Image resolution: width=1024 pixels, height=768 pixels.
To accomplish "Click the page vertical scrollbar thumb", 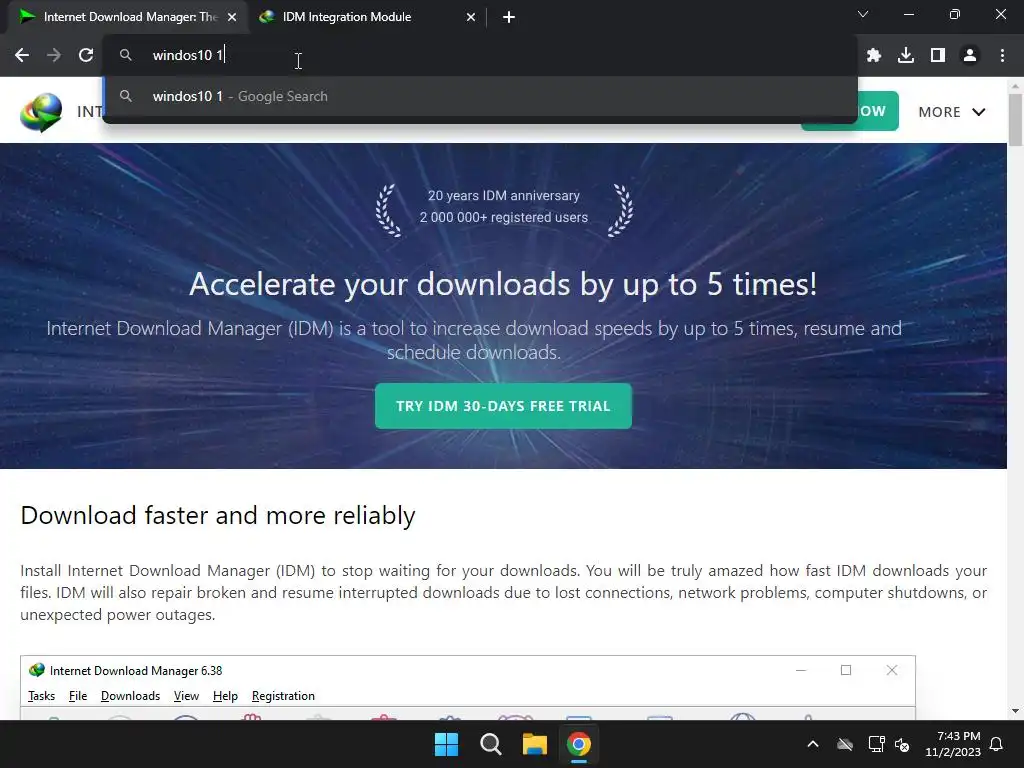I will point(1016,120).
